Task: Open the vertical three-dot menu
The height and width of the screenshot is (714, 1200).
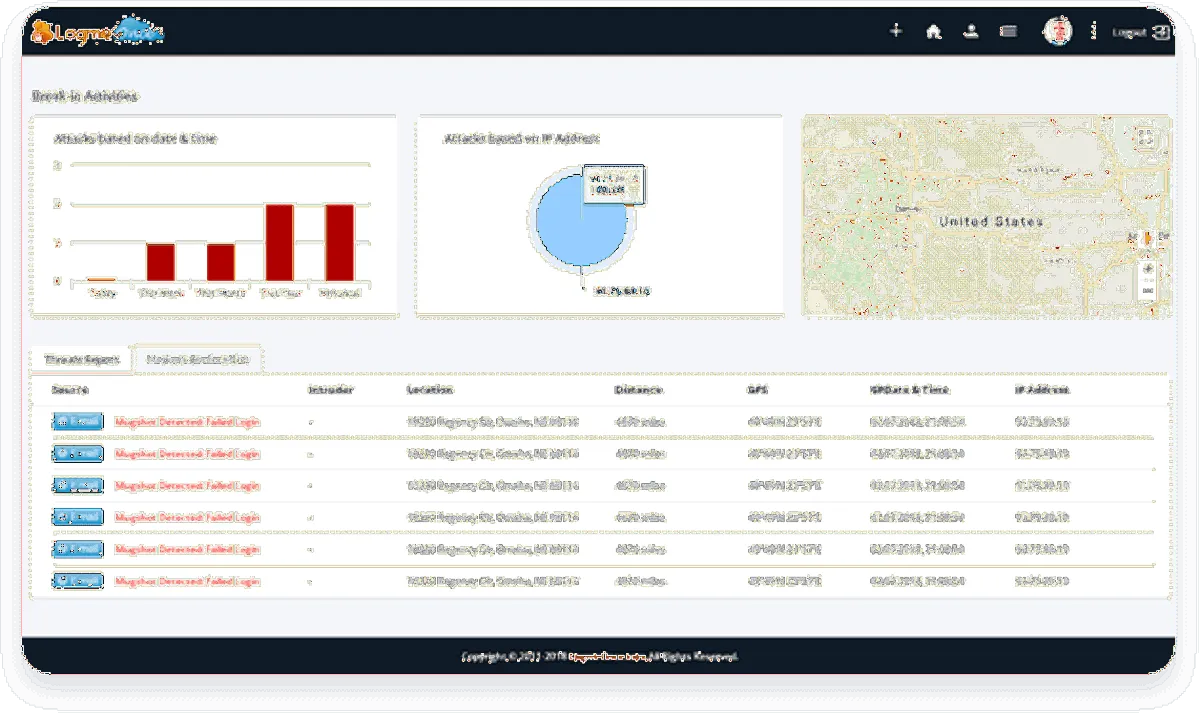Action: [x=1094, y=31]
